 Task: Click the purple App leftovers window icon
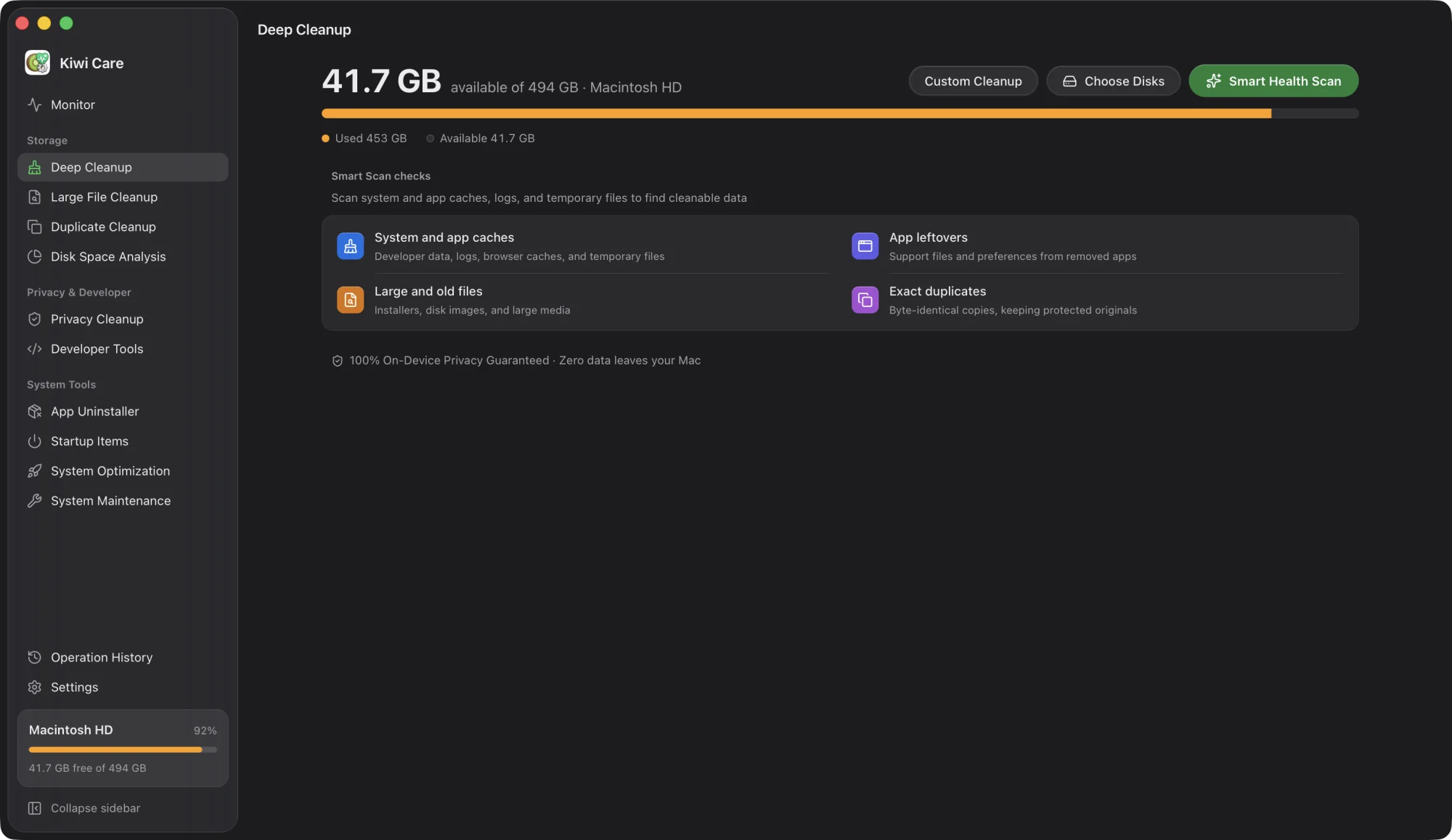[865, 246]
